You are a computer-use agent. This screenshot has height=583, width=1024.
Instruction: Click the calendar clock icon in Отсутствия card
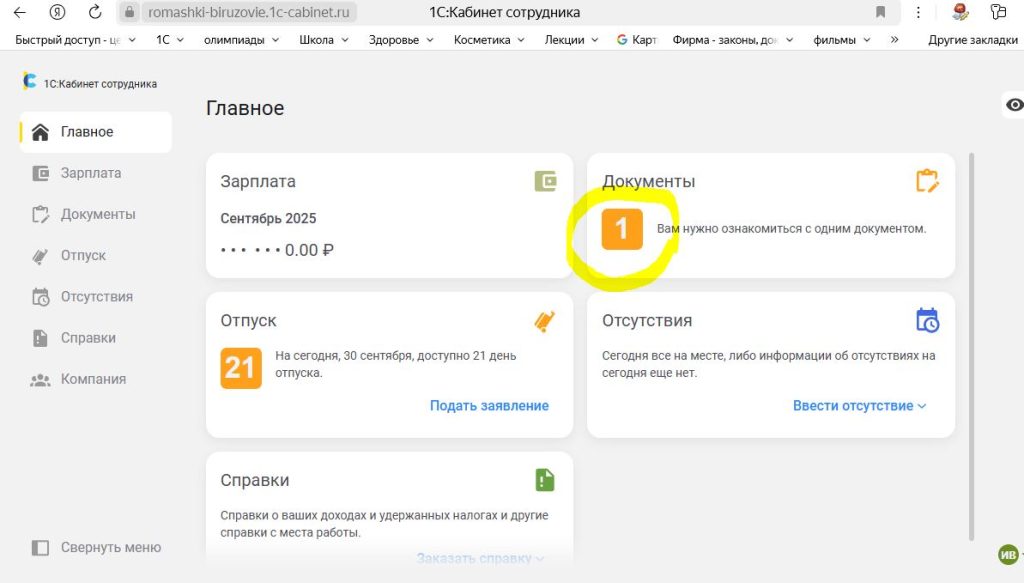click(x=927, y=320)
